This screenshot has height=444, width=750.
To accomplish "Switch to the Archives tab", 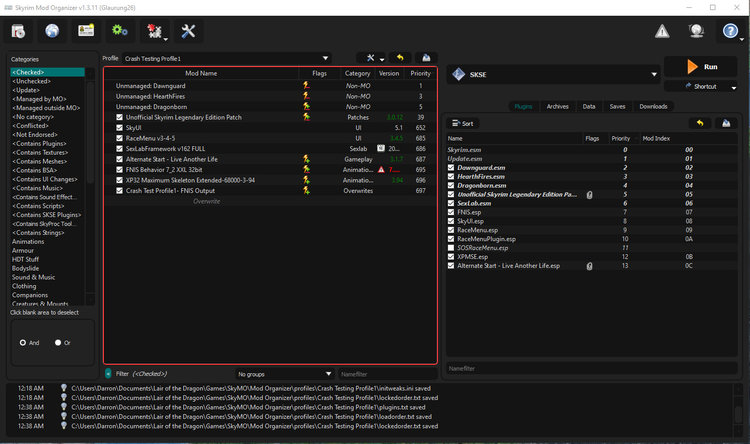I will tap(558, 106).
